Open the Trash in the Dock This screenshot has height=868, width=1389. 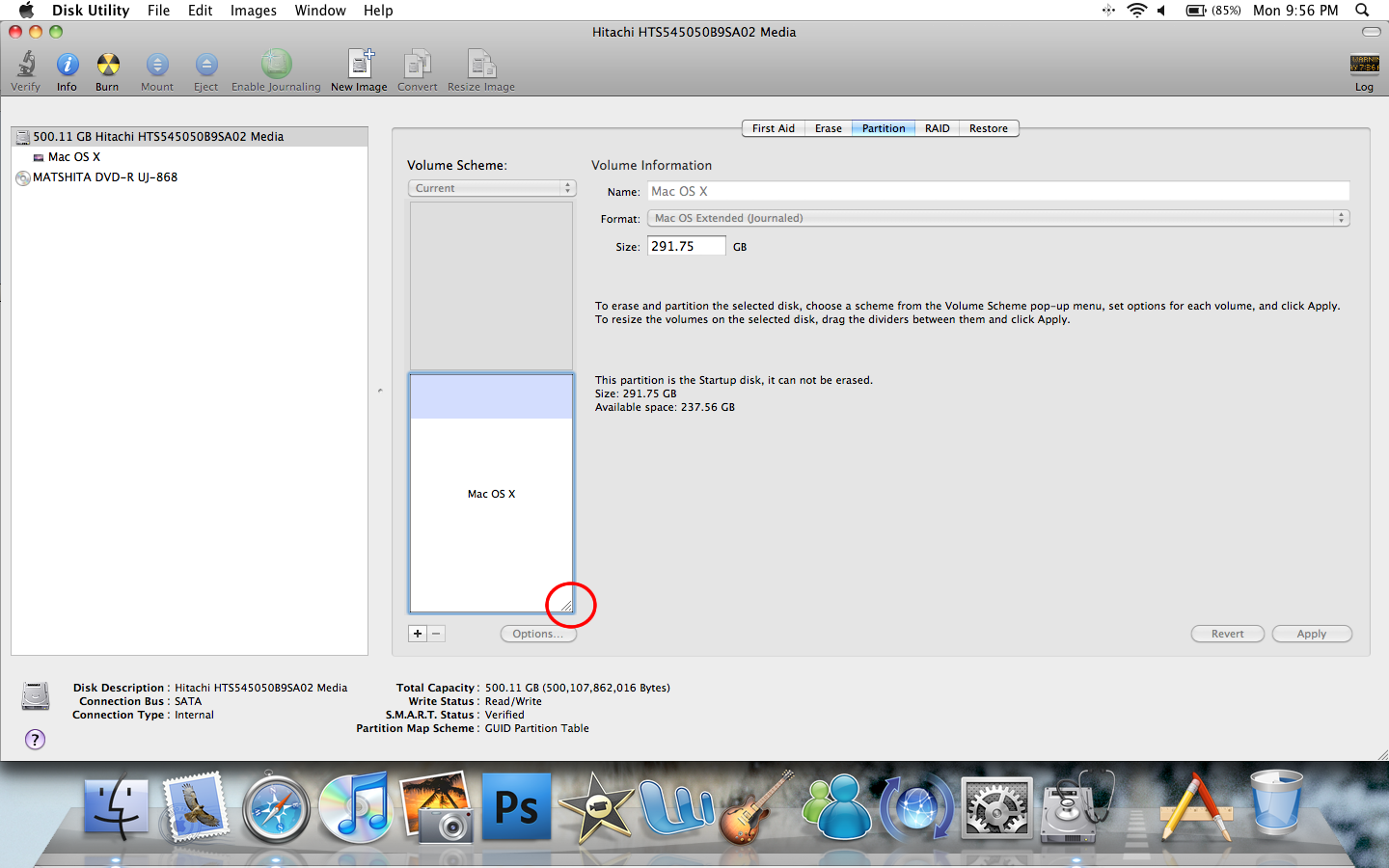(1277, 804)
